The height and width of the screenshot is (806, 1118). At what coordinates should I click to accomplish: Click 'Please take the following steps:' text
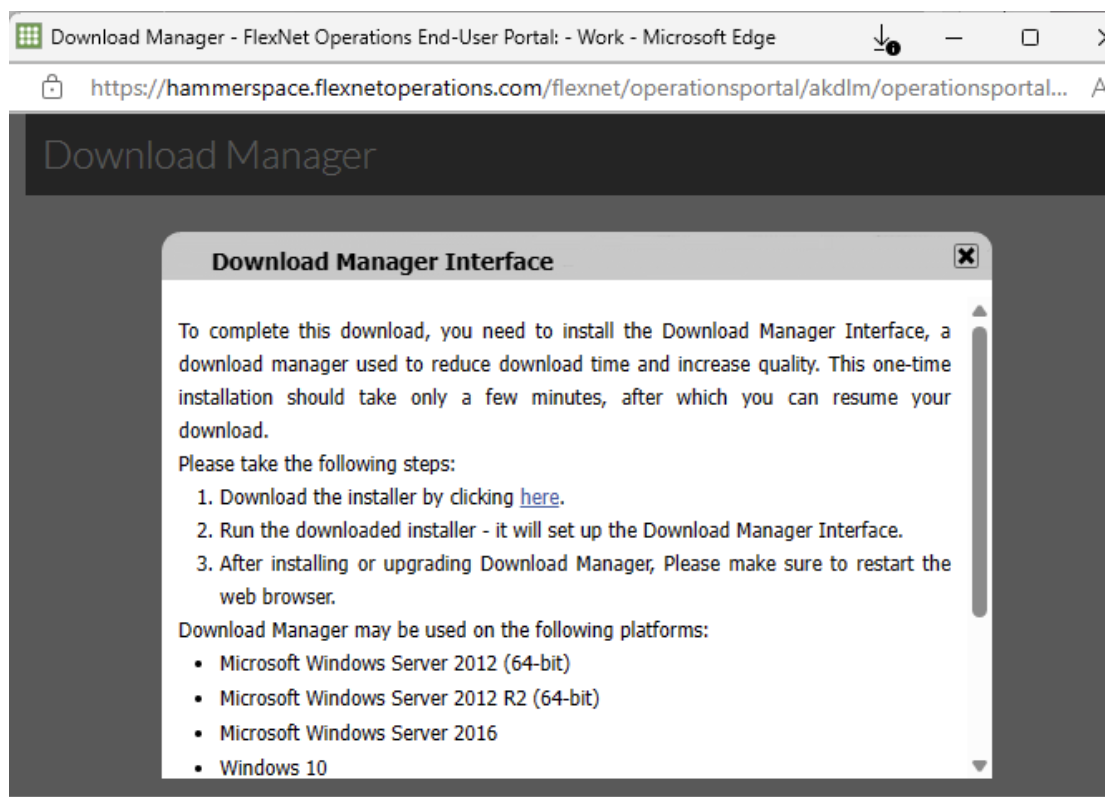click(x=317, y=464)
